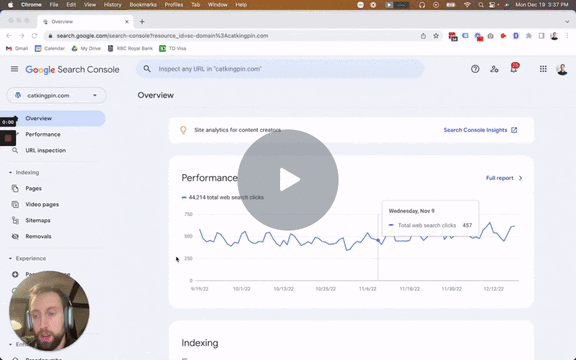This screenshot has width=576, height=360.
Task: Open the notifications bell icon
Action: [x=514, y=69]
